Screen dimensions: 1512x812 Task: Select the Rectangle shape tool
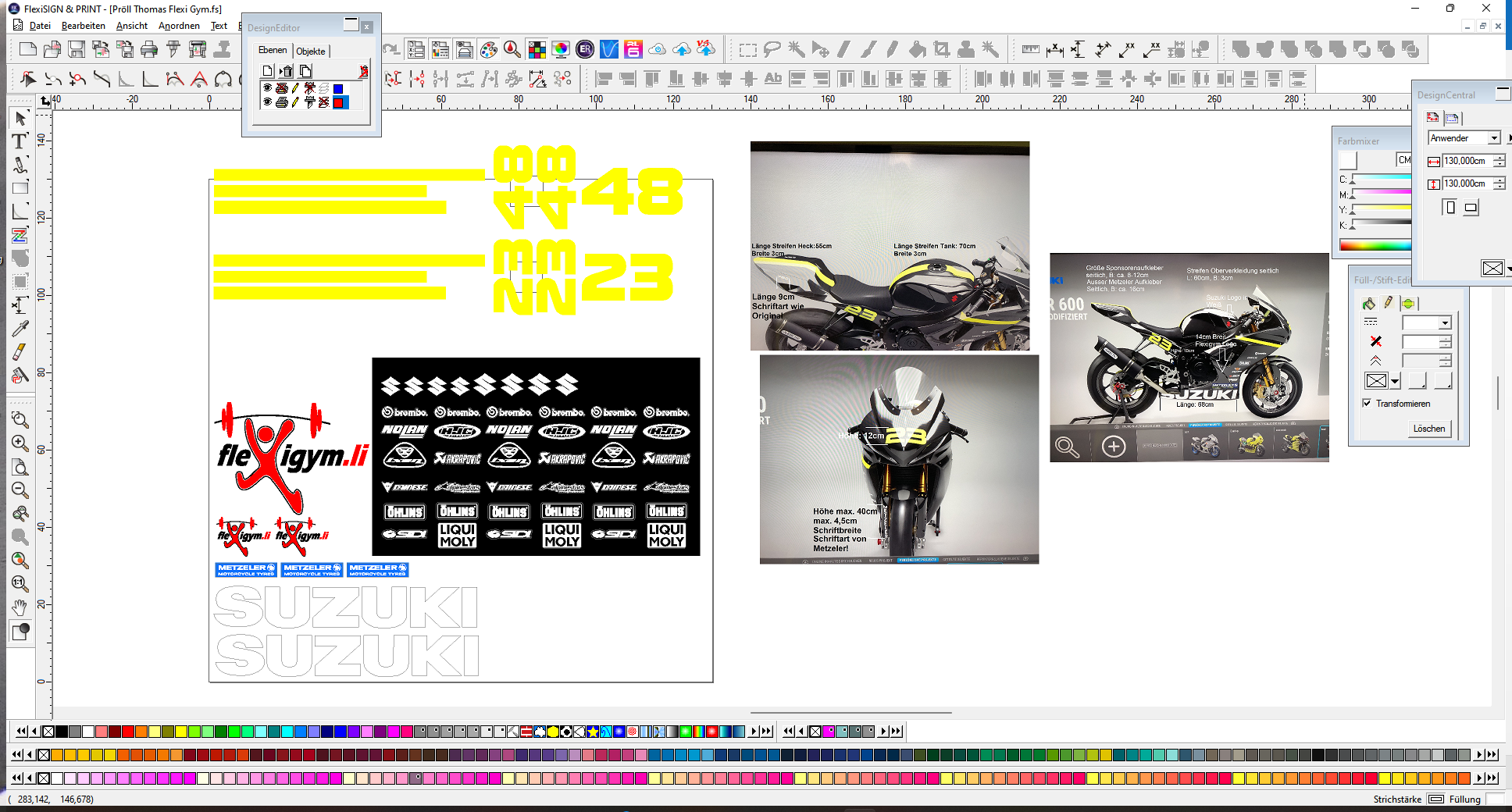20,188
